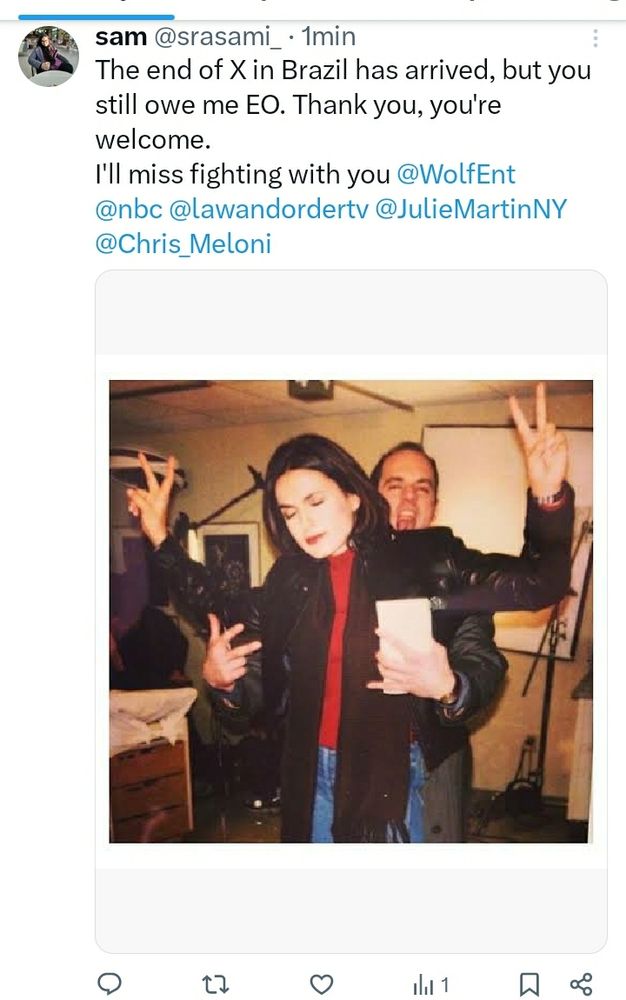Viewport: 626px width, 1000px height.
Task: Open the reply comment bubble icon
Action: pos(109,983)
